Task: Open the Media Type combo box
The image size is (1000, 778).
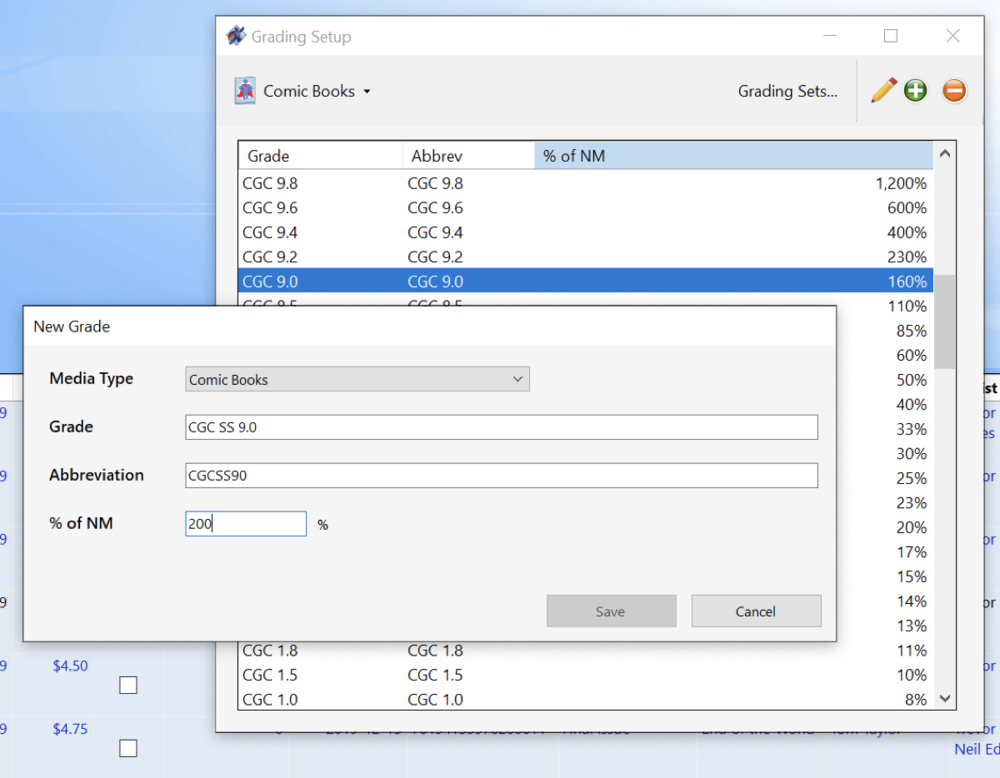Action: (x=357, y=379)
